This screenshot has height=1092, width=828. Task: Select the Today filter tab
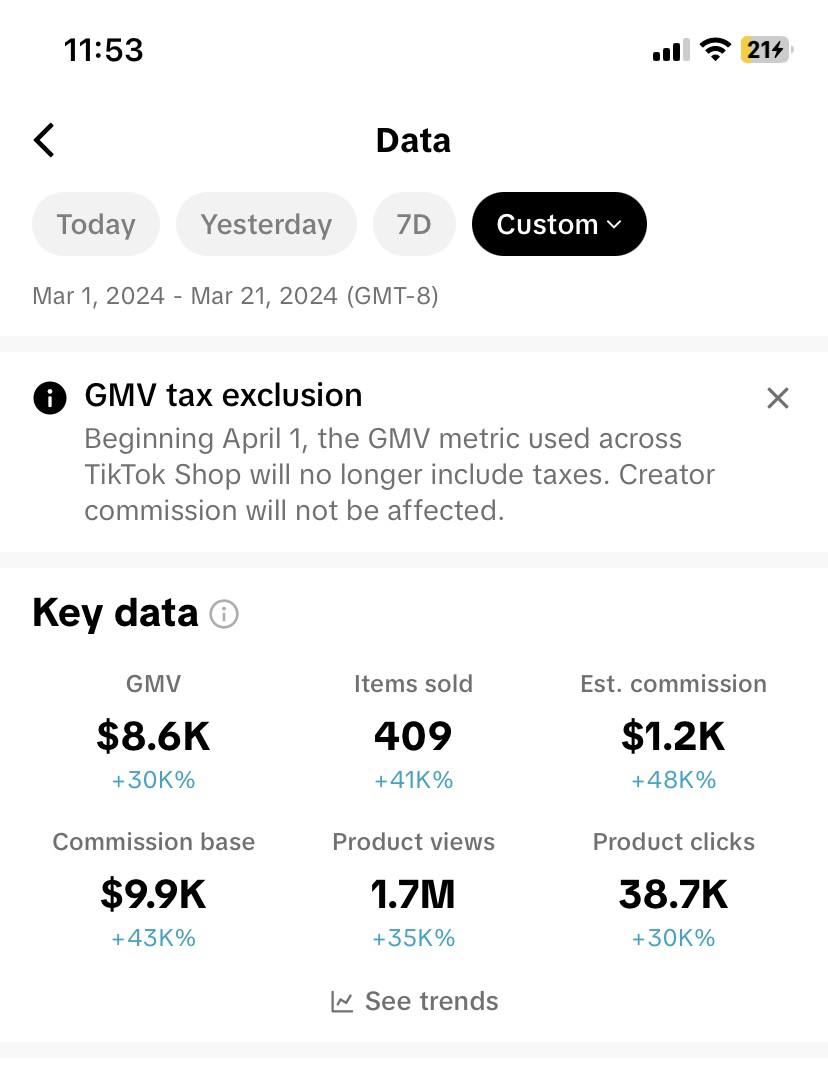(96, 224)
